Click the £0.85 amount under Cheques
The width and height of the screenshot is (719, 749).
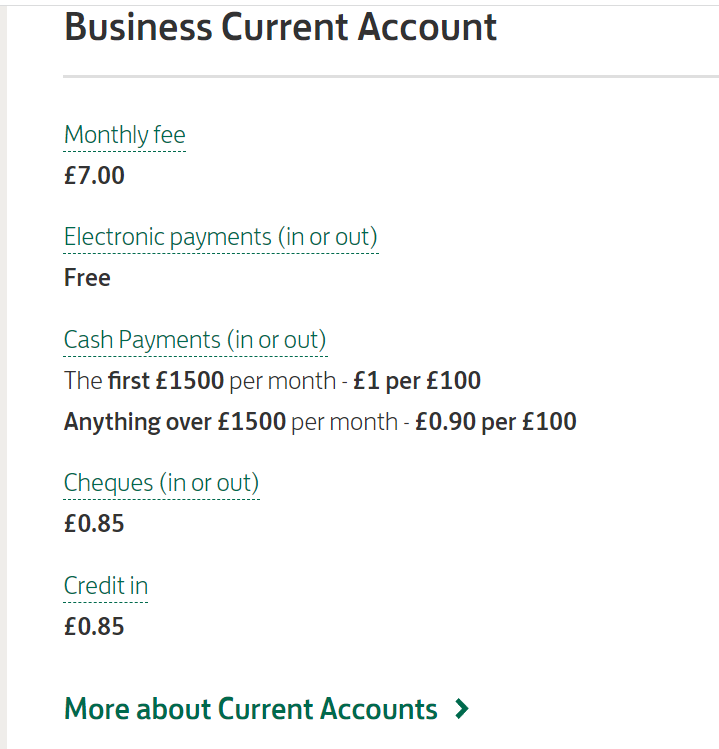point(94,524)
